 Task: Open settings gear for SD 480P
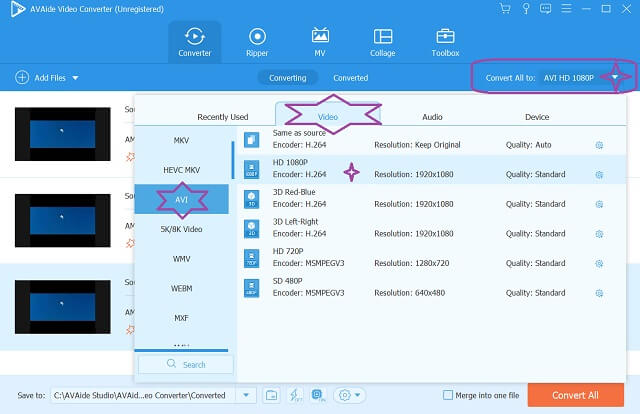pyautogui.click(x=599, y=293)
